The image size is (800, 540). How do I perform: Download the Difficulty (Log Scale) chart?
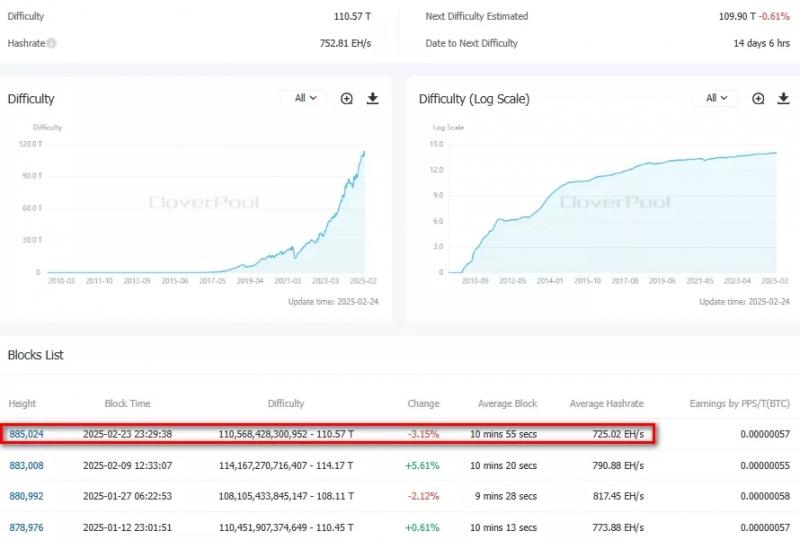pos(783,99)
